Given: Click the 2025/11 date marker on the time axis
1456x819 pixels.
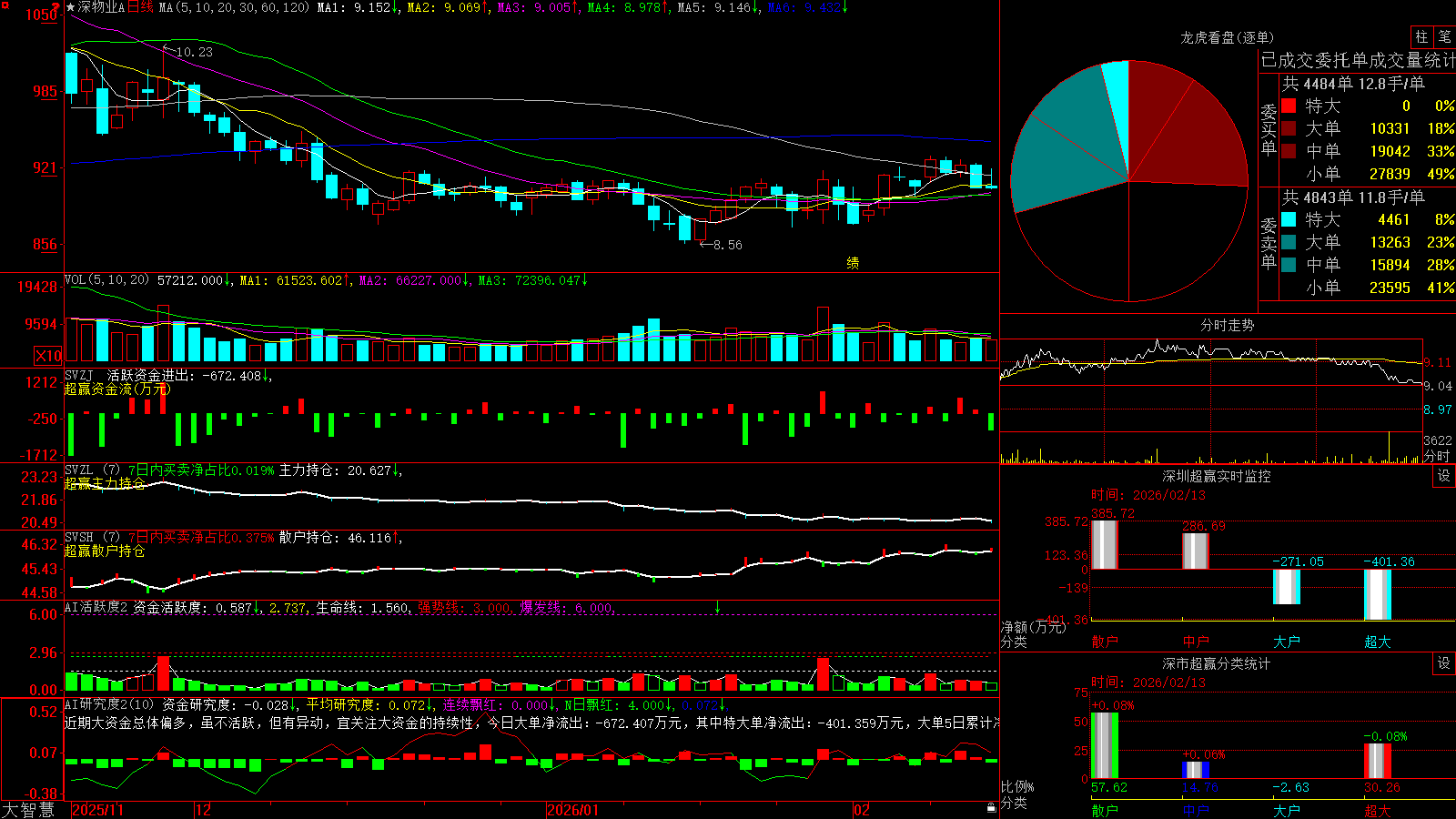Looking at the screenshot, I should pyautogui.click(x=97, y=810).
